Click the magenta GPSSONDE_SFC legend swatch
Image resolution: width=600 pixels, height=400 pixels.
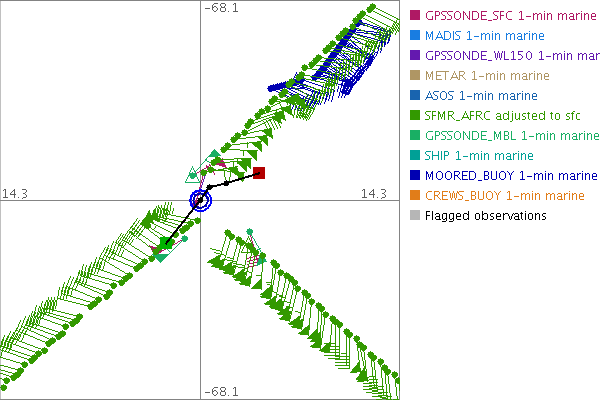pyautogui.click(x=415, y=15)
